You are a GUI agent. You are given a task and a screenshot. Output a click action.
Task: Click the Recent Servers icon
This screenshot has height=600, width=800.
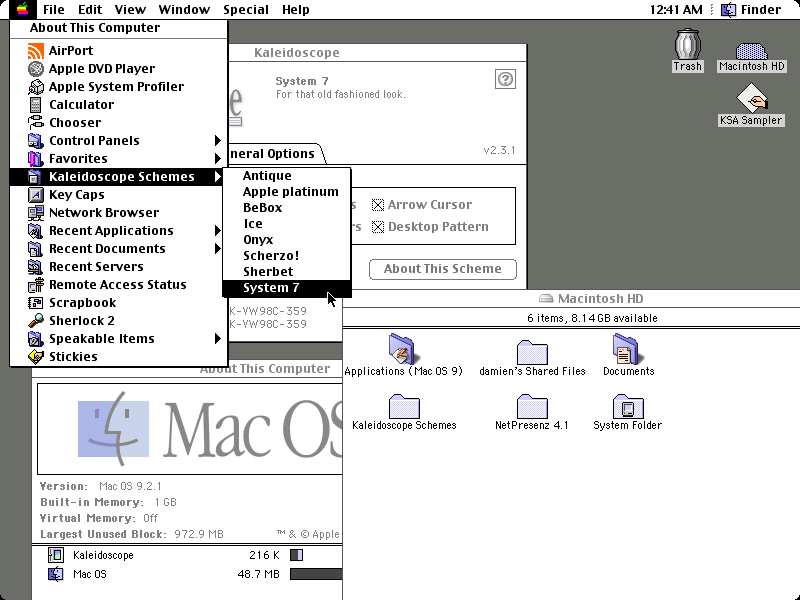coord(35,267)
